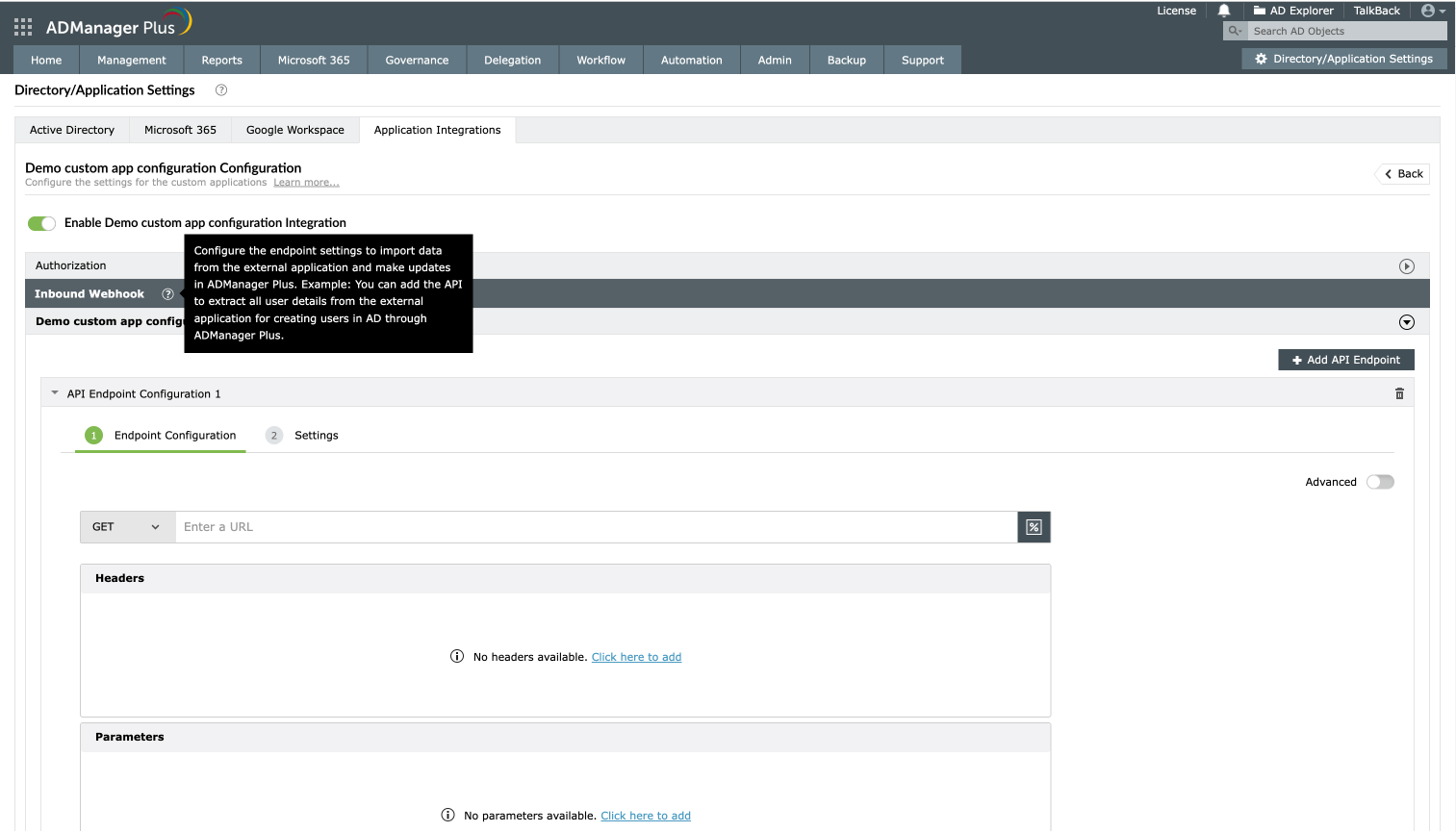Expand the Authorization section
This screenshot has width=1456, height=832.
(x=1406, y=265)
